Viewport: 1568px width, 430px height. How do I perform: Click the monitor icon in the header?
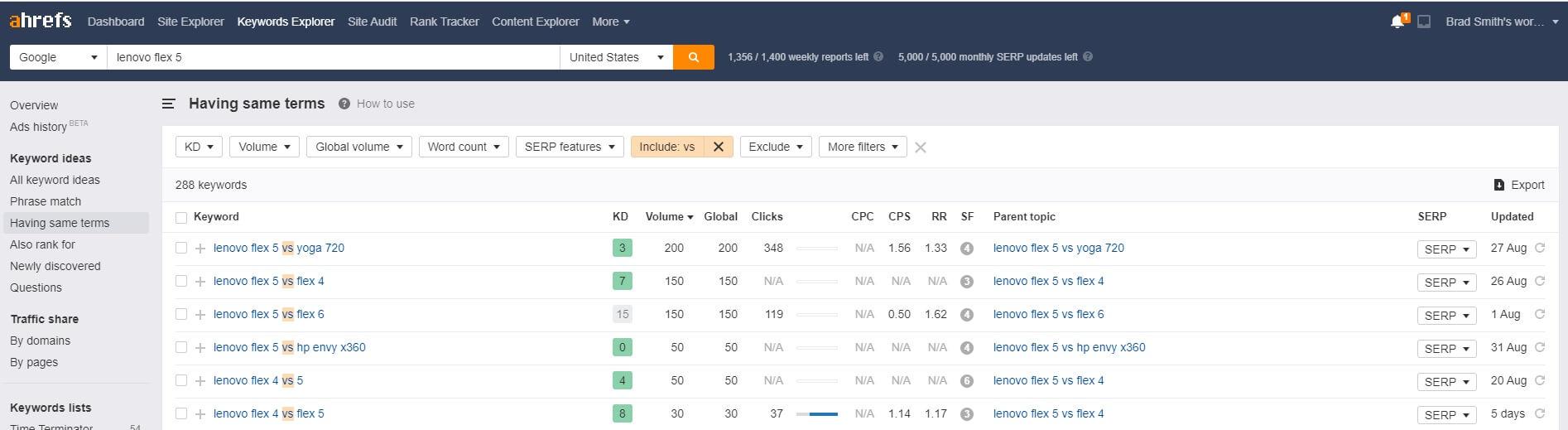(x=1424, y=22)
